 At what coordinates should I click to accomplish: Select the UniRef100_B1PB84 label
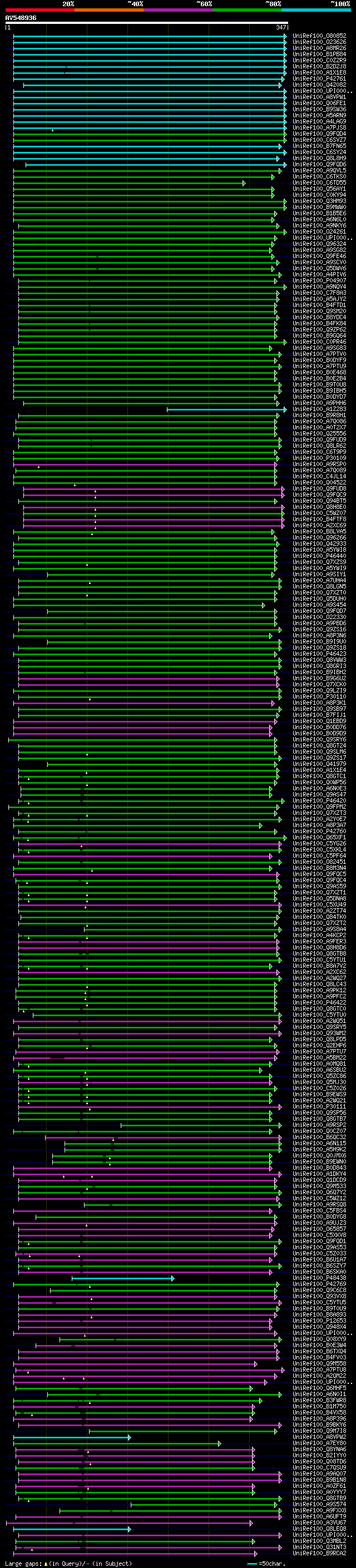tap(319, 54)
